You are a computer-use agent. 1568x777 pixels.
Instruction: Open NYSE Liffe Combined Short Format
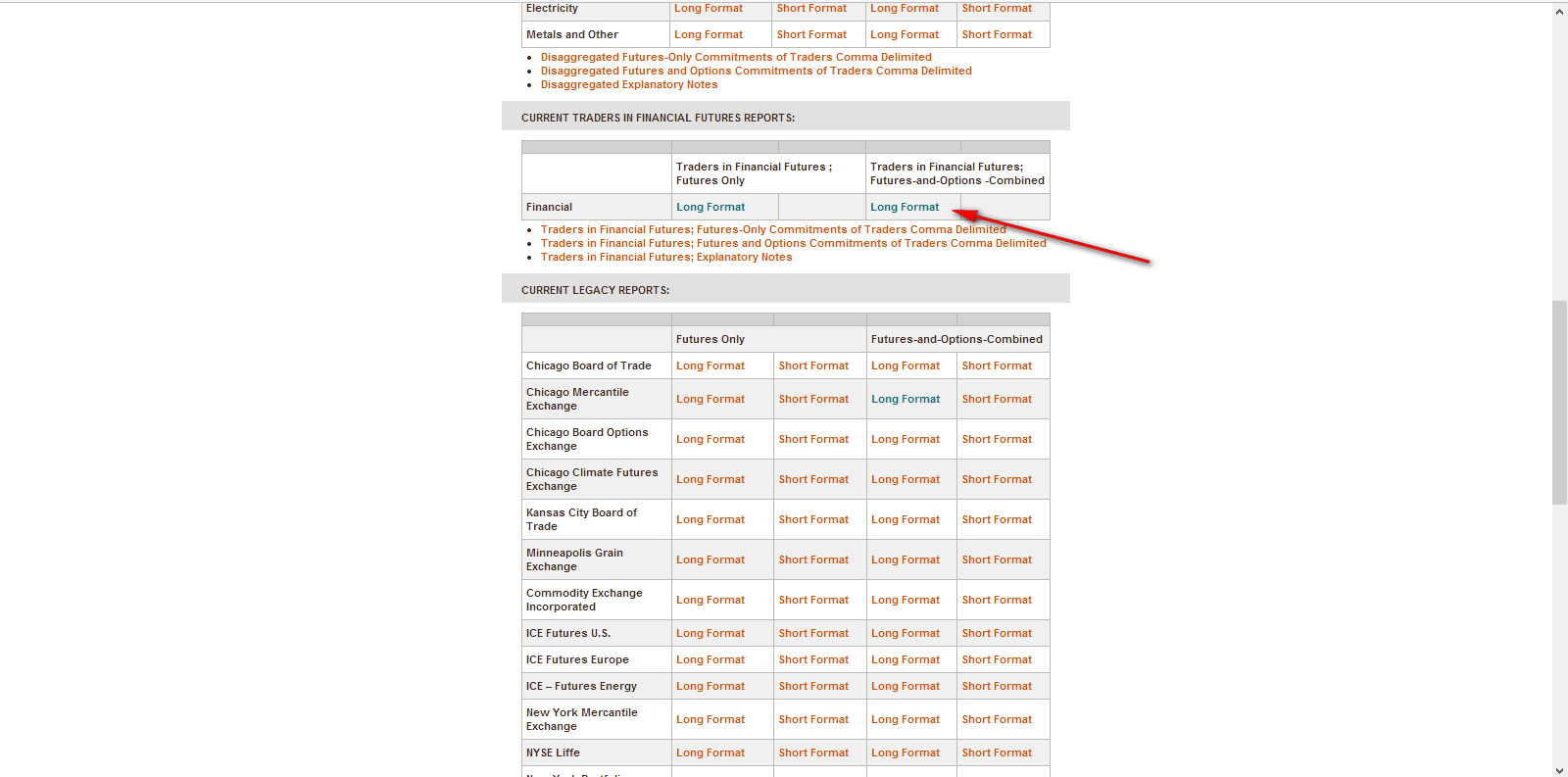tap(997, 753)
